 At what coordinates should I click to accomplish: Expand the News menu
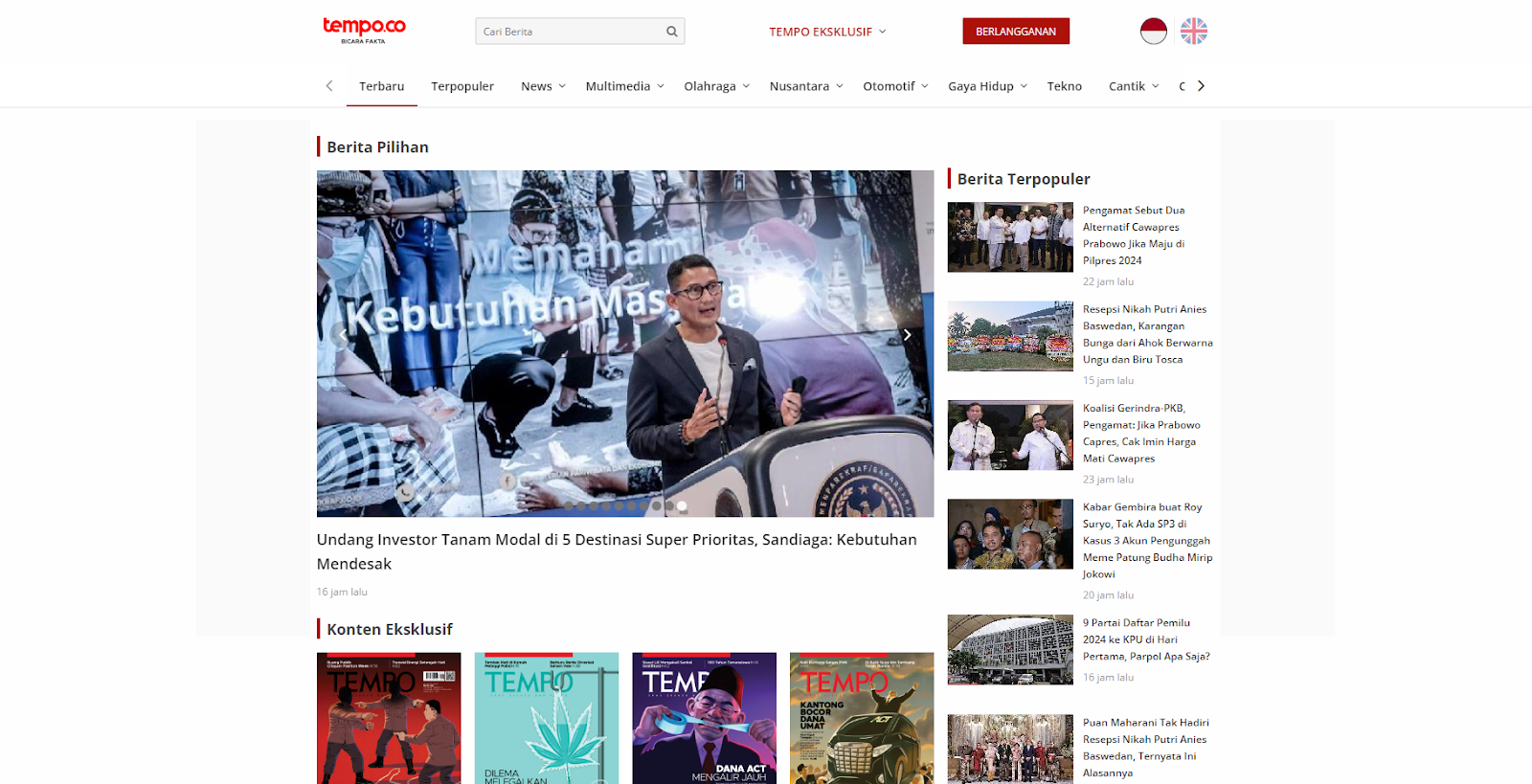543,86
